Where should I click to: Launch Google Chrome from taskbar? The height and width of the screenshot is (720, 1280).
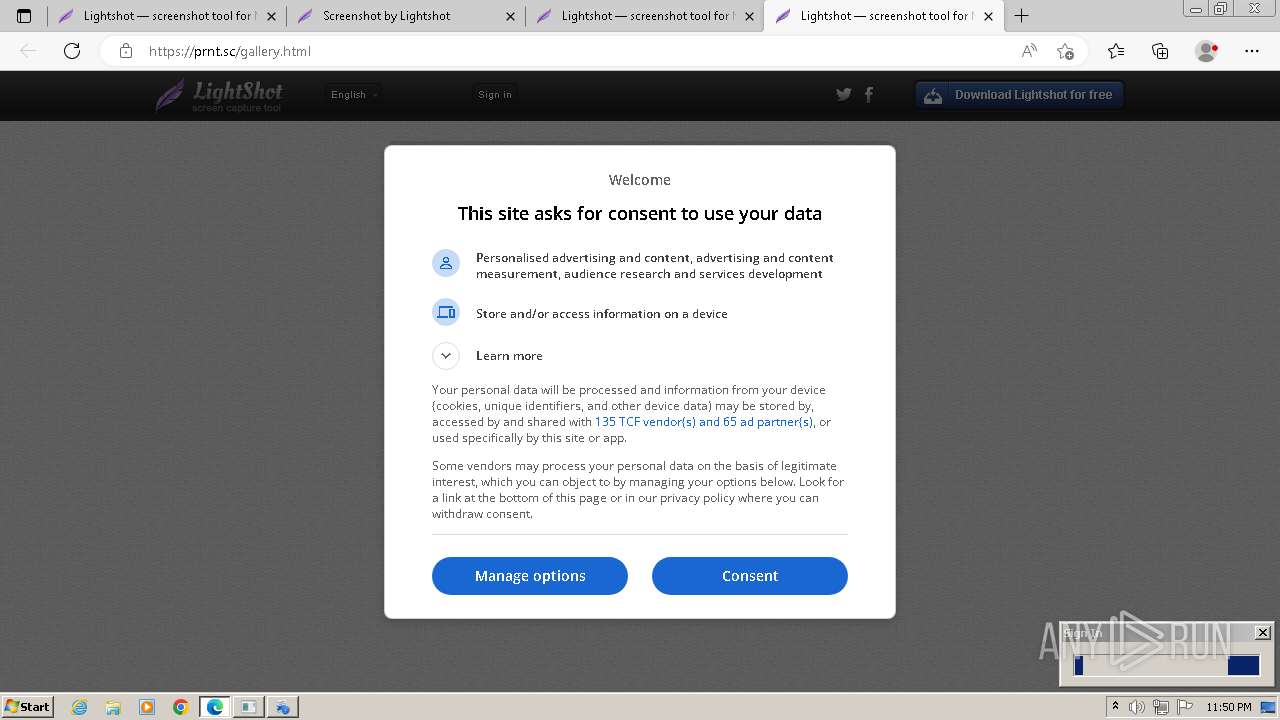(181, 707)
